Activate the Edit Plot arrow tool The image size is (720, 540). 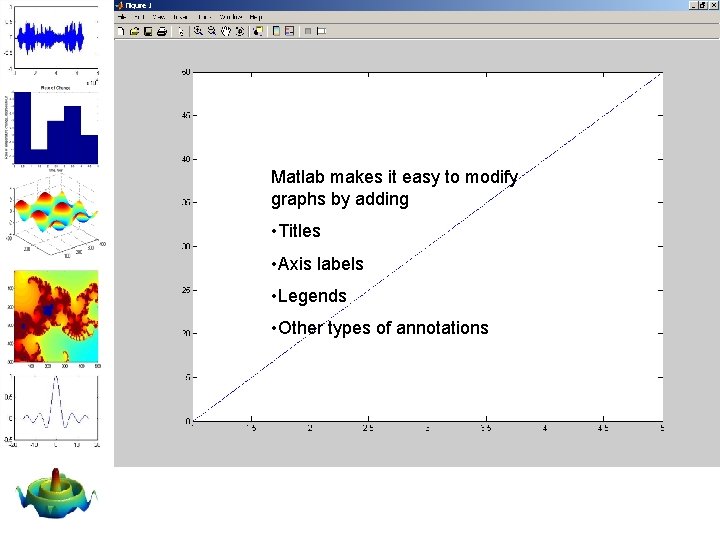(x=181, y=31)
